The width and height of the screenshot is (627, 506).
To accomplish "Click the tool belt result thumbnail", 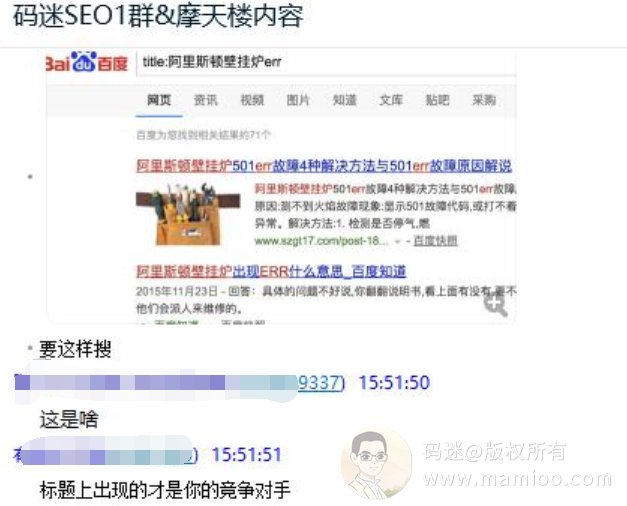I will pyautogui.click(x=188, y=214).
